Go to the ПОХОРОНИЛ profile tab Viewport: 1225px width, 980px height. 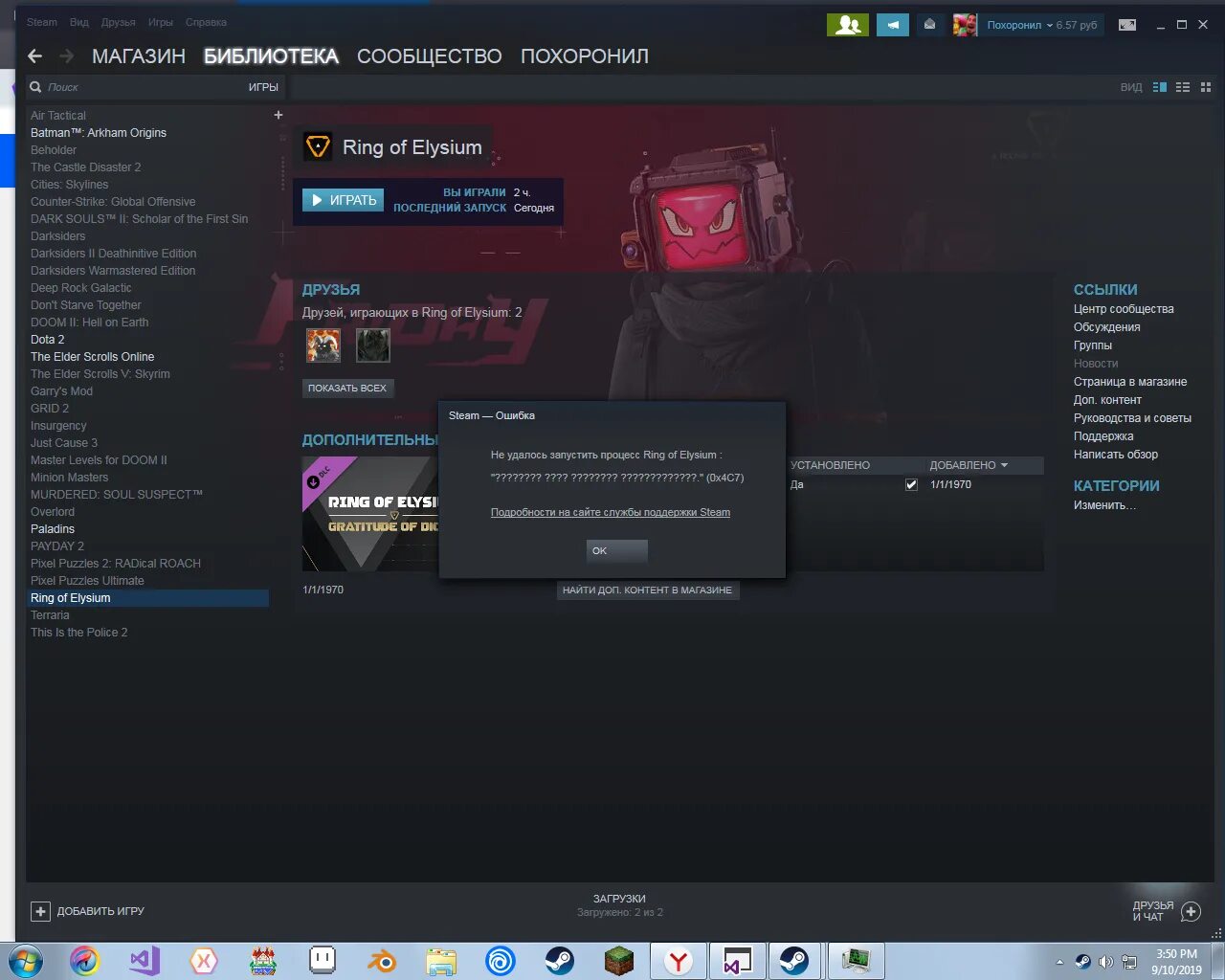(x=585, y=56)
